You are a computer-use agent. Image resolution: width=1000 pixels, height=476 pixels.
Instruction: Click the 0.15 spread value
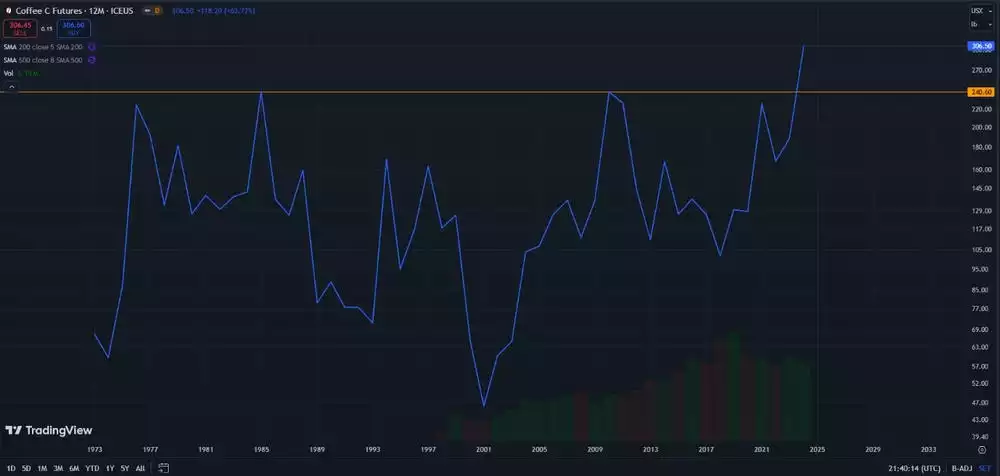pyautogui.click(x=47, y=29)
